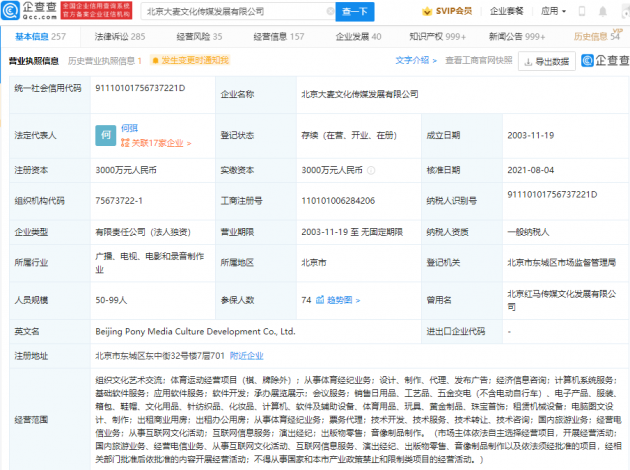Click the mobile phone icon in header
Image resolution: width=630 pixels, height=470 pixels.
tap(582, 11)
